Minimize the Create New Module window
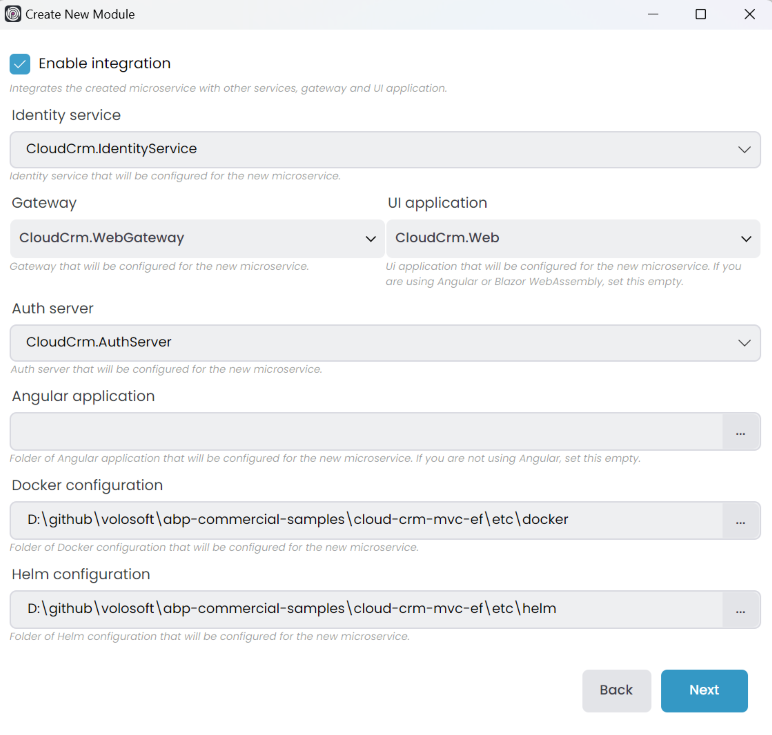Screen dimensions: 772x735 [x=653, y=15]
